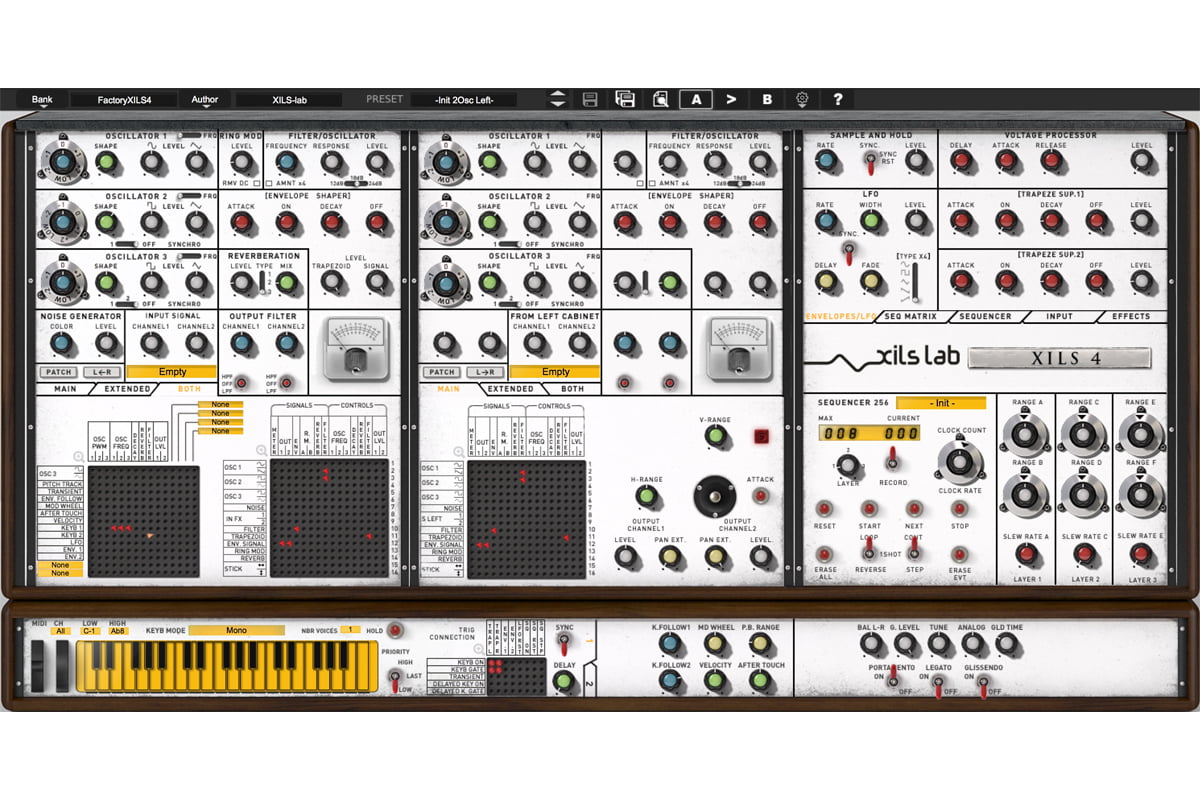Toggle the Legato on/off switch
Viewport: 1200px width, 800px height.
pyautogui.click(x=937, y=685)
